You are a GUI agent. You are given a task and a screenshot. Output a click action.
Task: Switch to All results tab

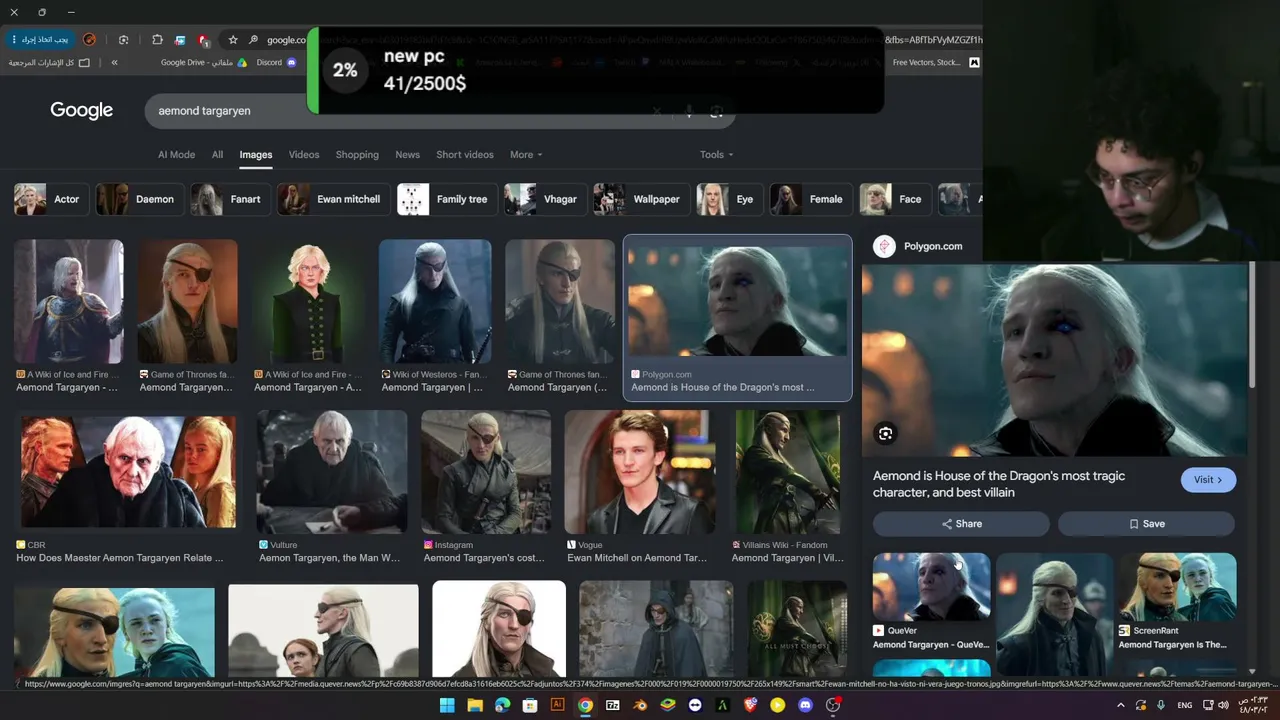click(217, 155)
